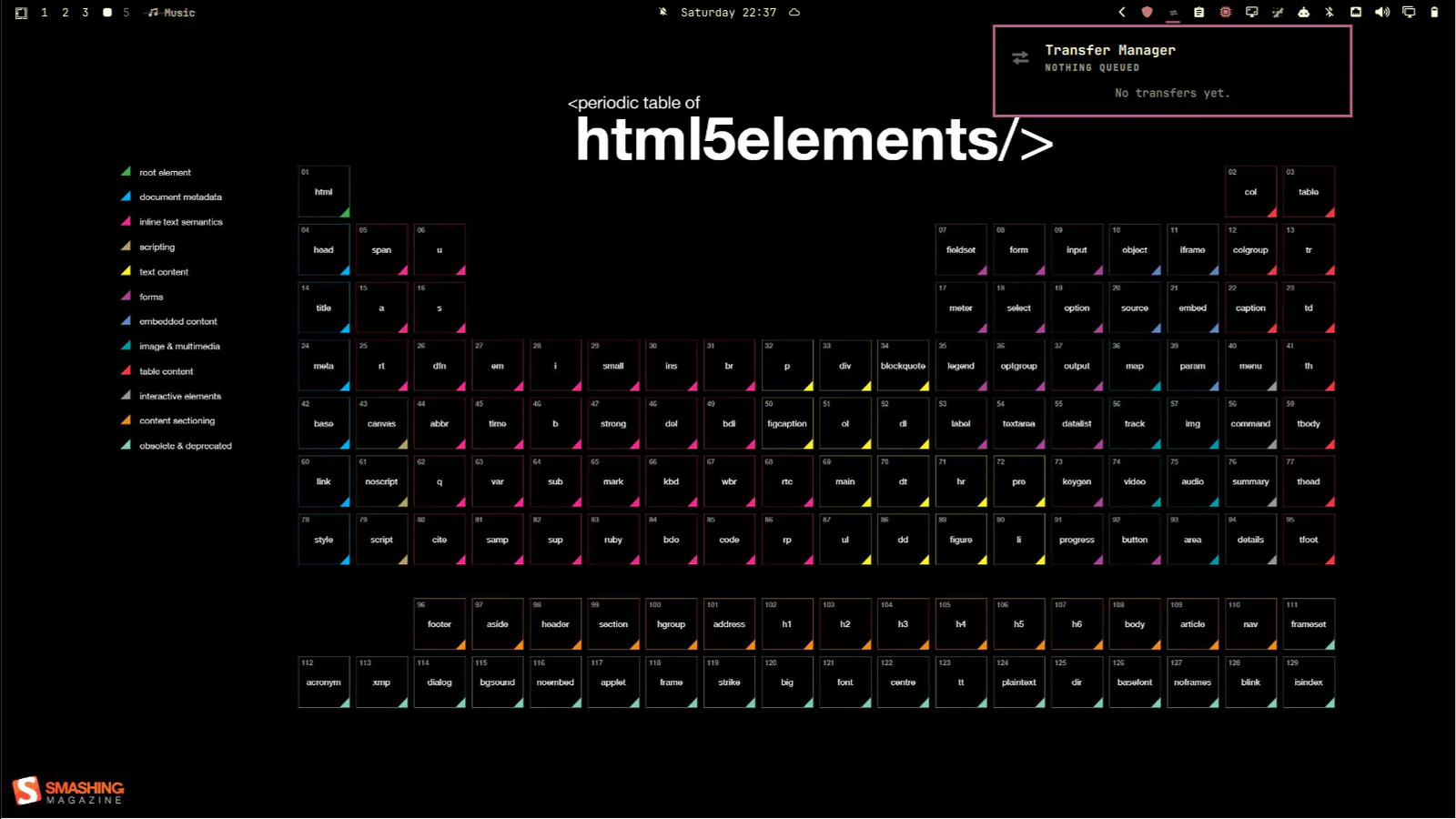Image resolution: width=1456 pixels, height=819 pixels.
Task: Toggle Bluetooth via the crossed Bluetooth icon
Action: coord(1330,12)
